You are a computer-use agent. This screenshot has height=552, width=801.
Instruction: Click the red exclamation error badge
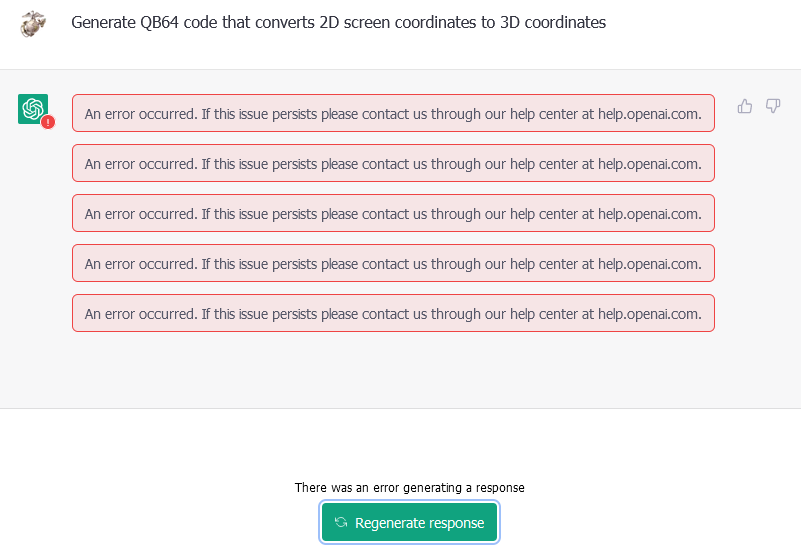(48, 122)
